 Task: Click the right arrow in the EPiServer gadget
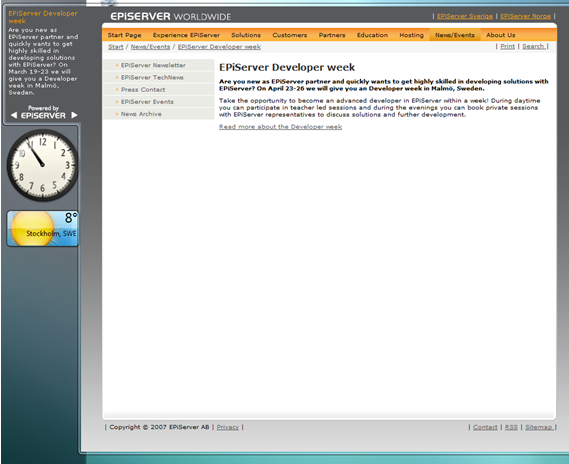coord(74,115)
